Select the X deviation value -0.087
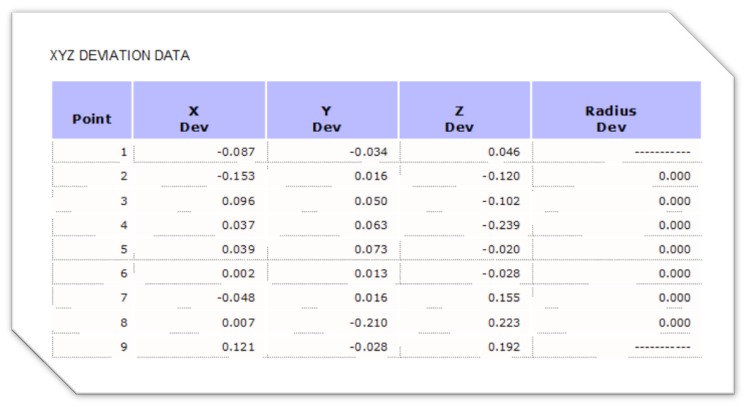This screenshot has width=746, height=407. click(x=237, y=152)
